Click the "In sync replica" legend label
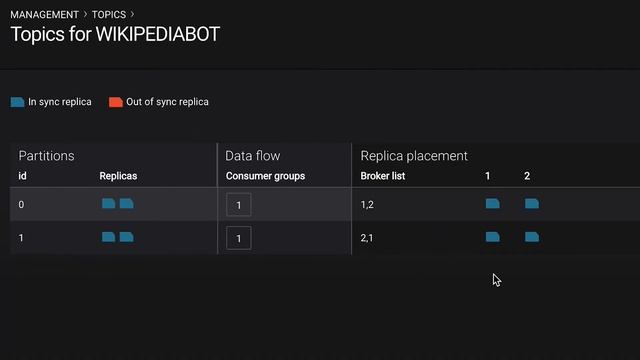Image resolution: width=640 pixels, height=360 pixels. point(60,102)
